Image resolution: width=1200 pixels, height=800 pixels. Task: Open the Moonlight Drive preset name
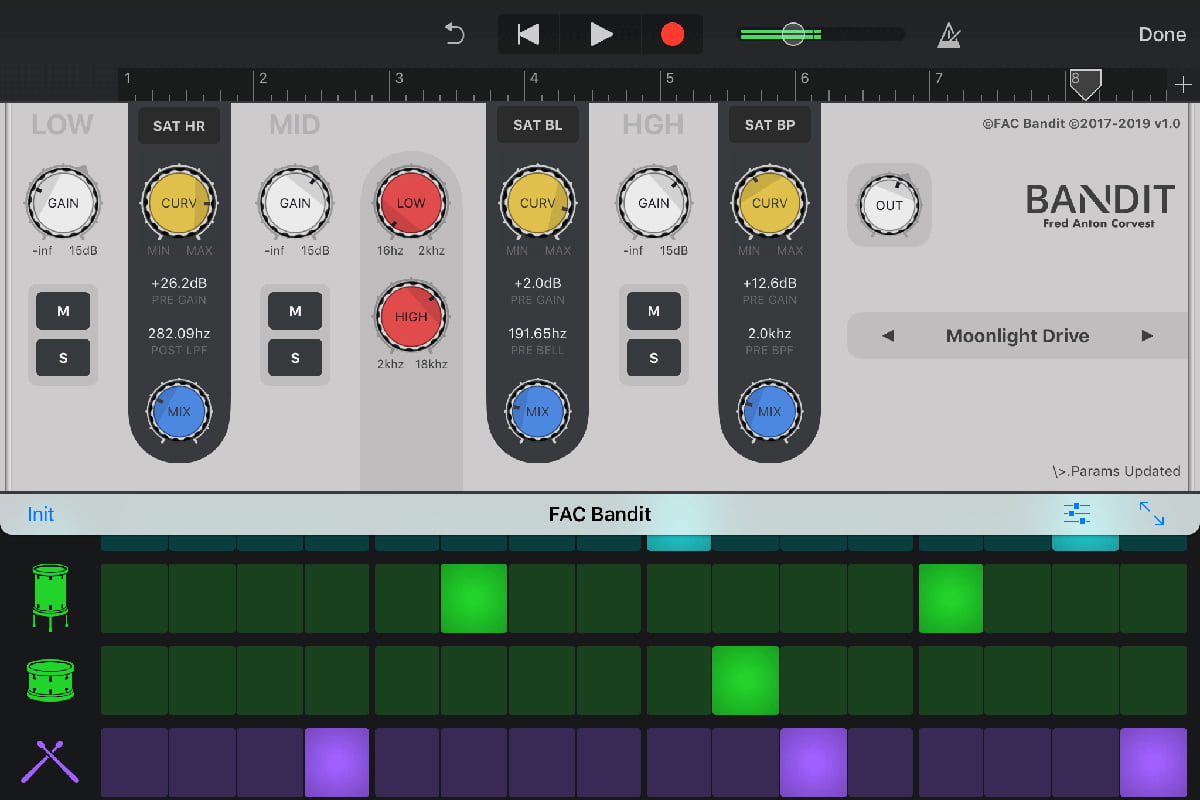tap(1017, 336)
